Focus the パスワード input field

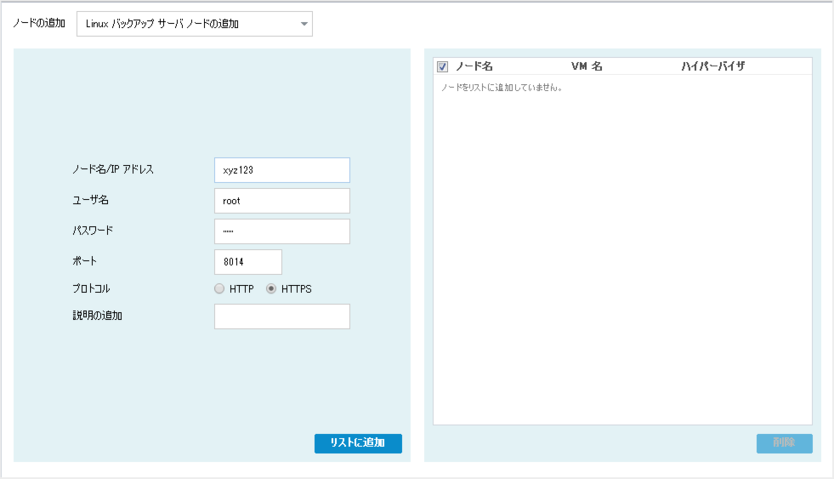(x=282, y=231)
